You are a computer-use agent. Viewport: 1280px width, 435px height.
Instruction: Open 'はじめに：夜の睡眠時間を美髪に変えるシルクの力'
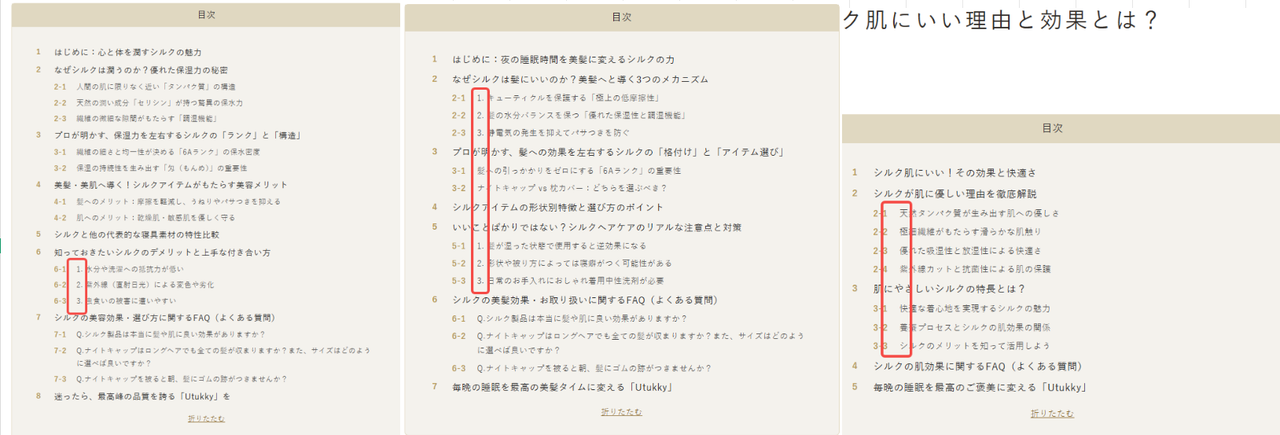pyautogui.click(x=563, y=59)
